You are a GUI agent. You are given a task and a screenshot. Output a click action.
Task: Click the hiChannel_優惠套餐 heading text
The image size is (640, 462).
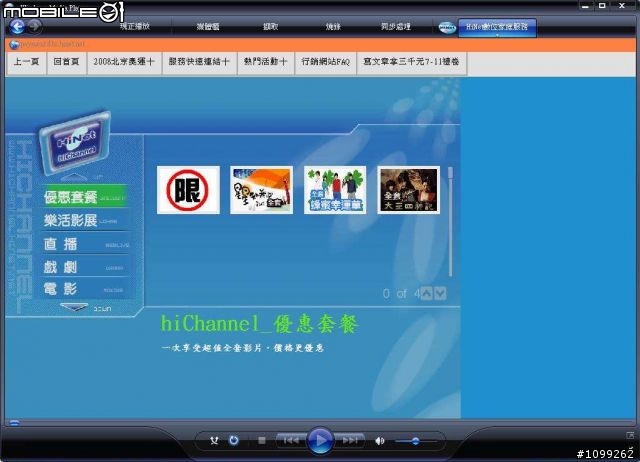(260, 324)
